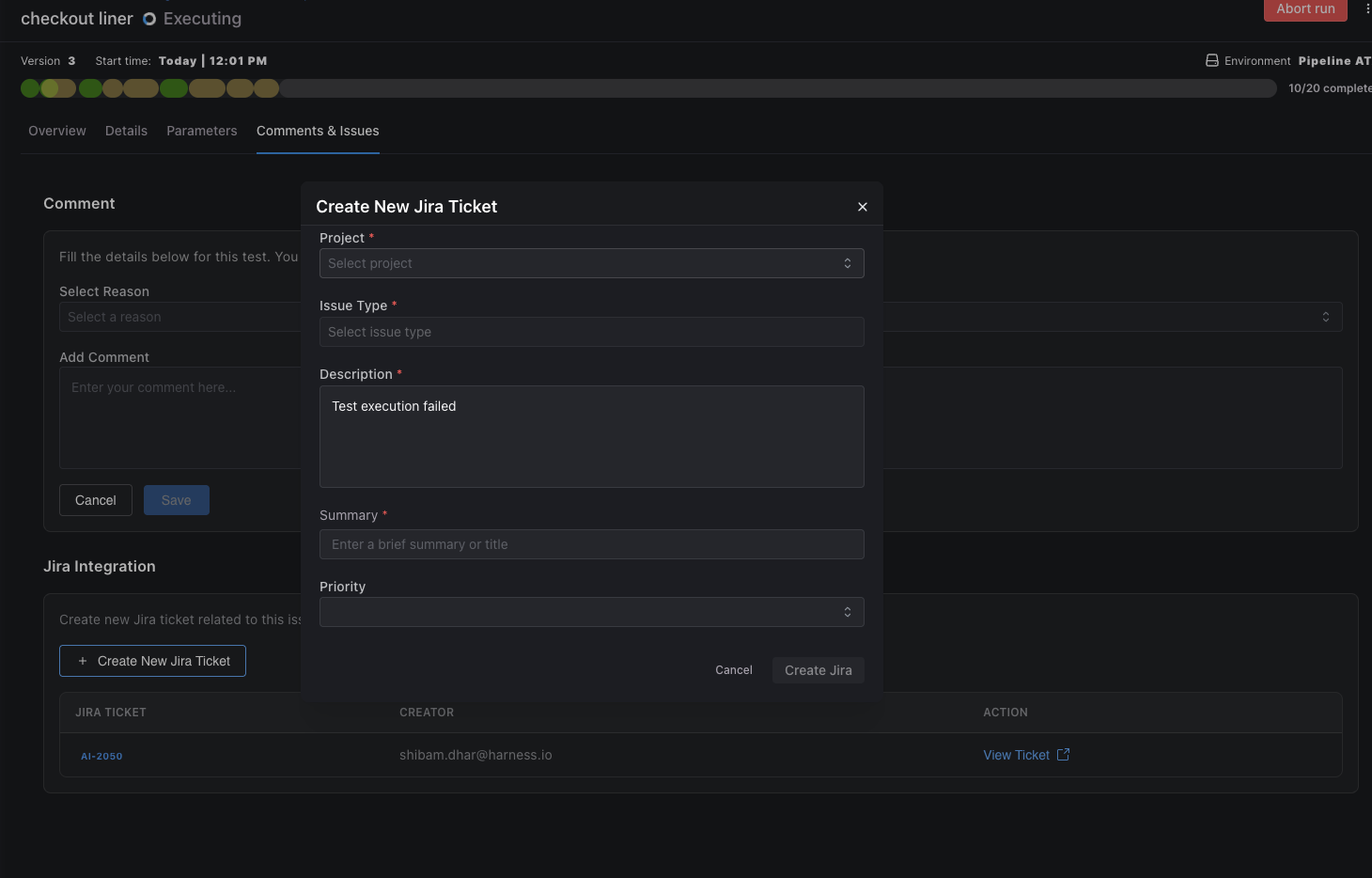Open the Select a reason dropdown
Image resolution: width=1372 pixels, height=878 pixels.
click(x=180, y=317)
